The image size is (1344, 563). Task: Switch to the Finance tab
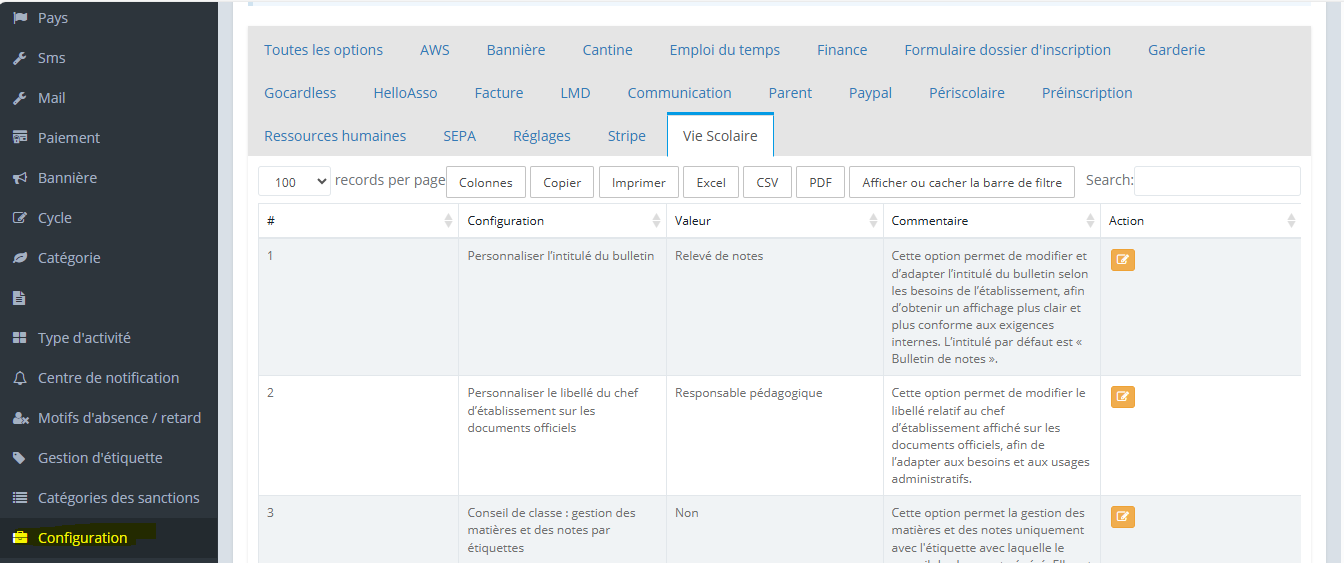click(x=841, y=50)
